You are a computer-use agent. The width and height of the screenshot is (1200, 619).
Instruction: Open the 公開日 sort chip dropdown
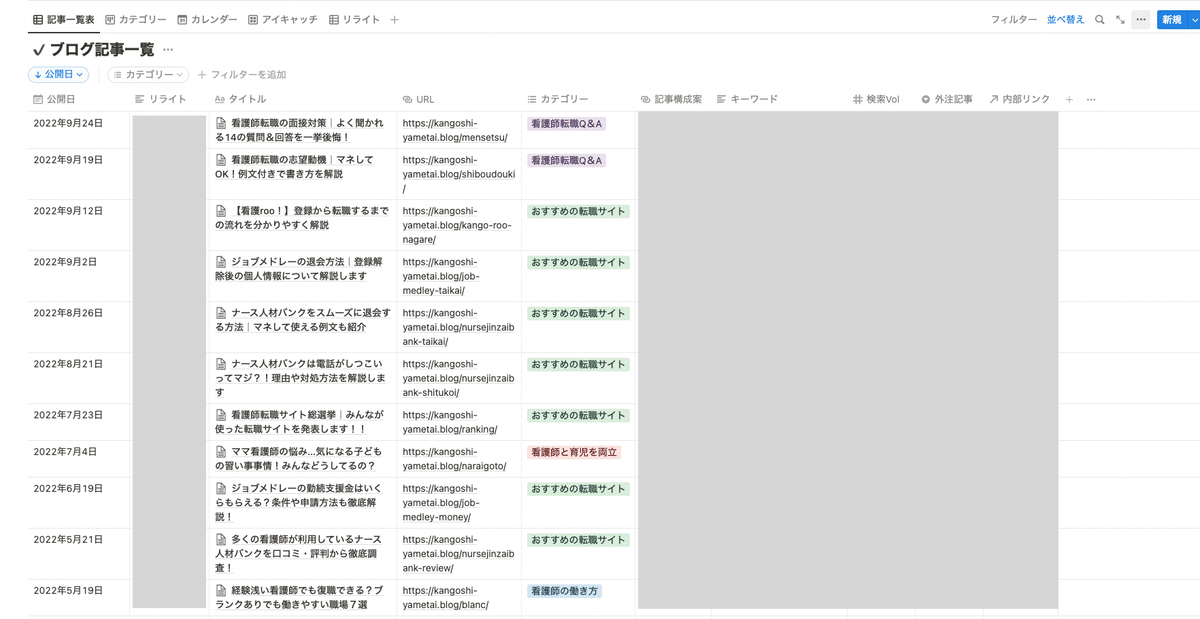(59, 74)
